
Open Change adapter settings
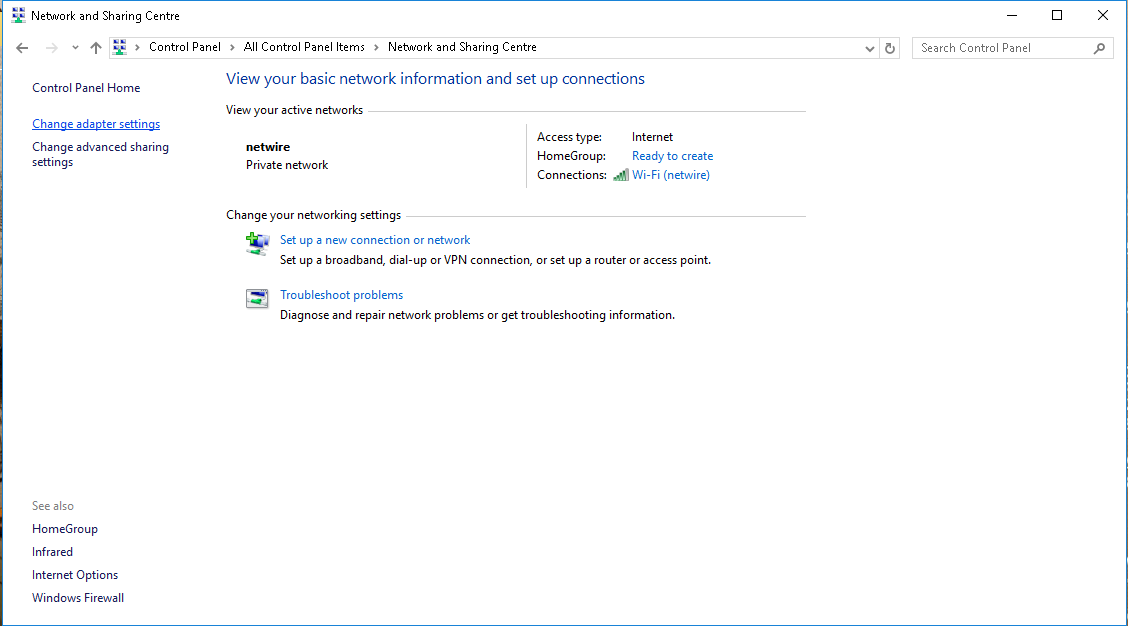96,124
